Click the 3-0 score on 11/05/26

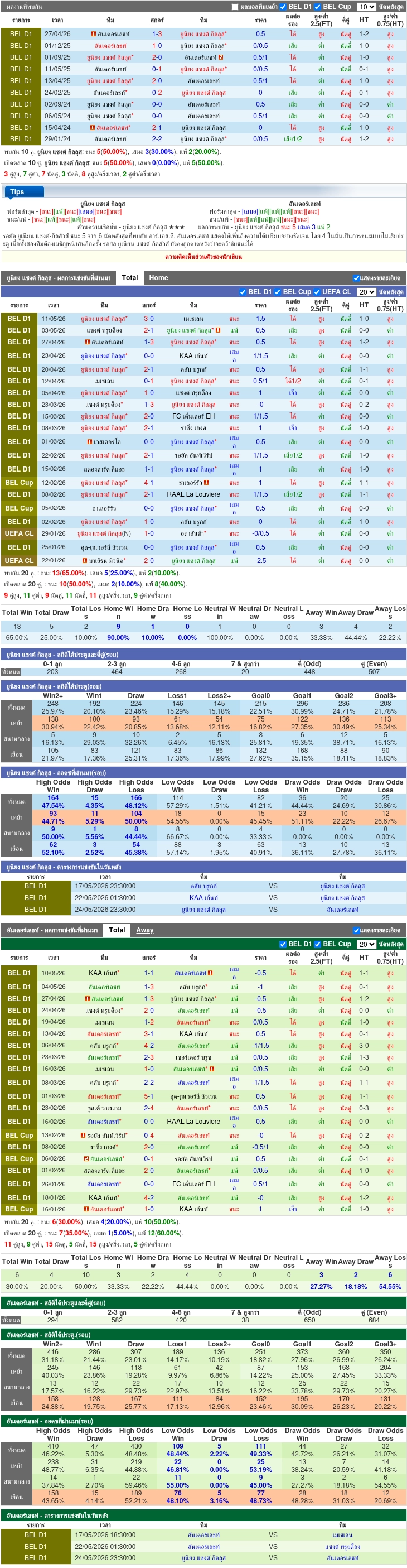pos(149,319)
